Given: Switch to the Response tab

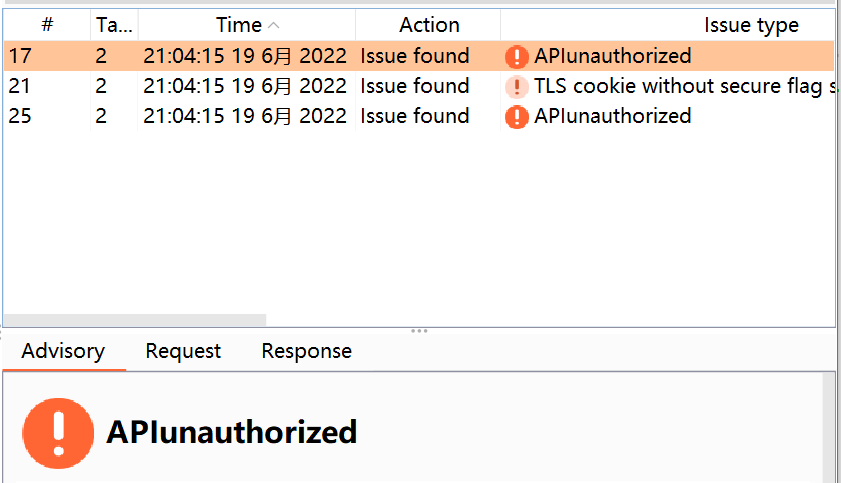Looking at the screenshot, I should pyautogui.click(x=307, y=351).
